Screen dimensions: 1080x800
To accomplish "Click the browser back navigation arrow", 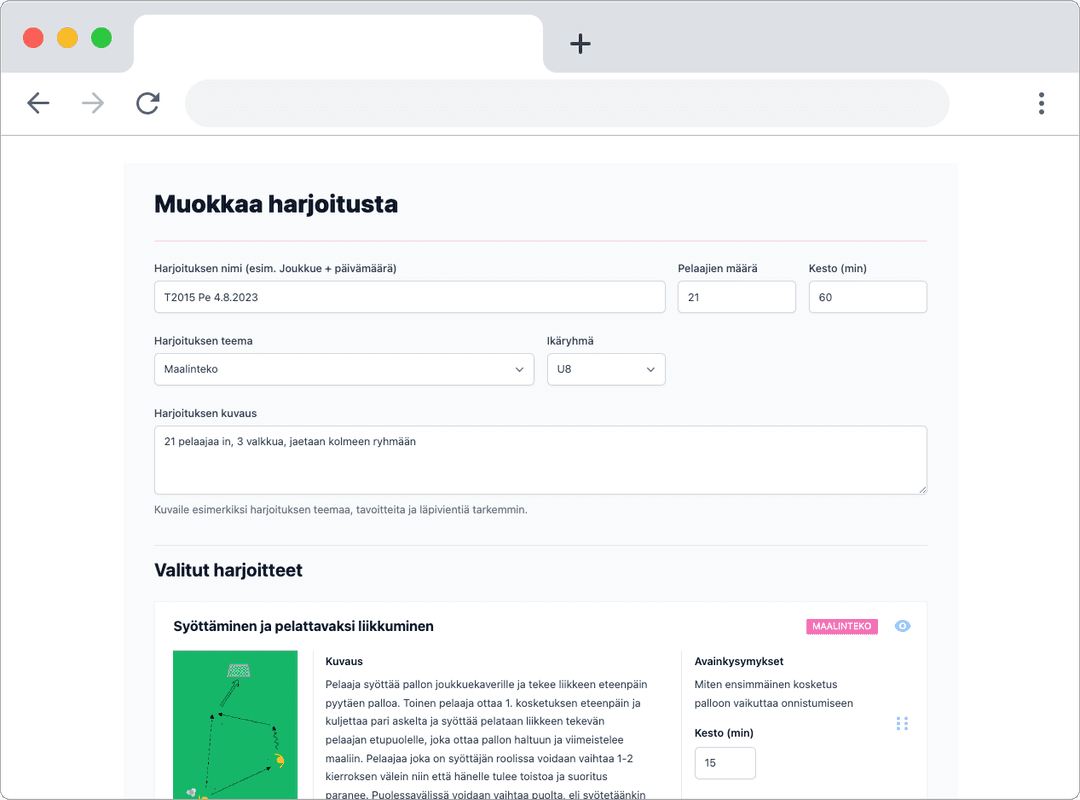I will [x=38, y=103].
